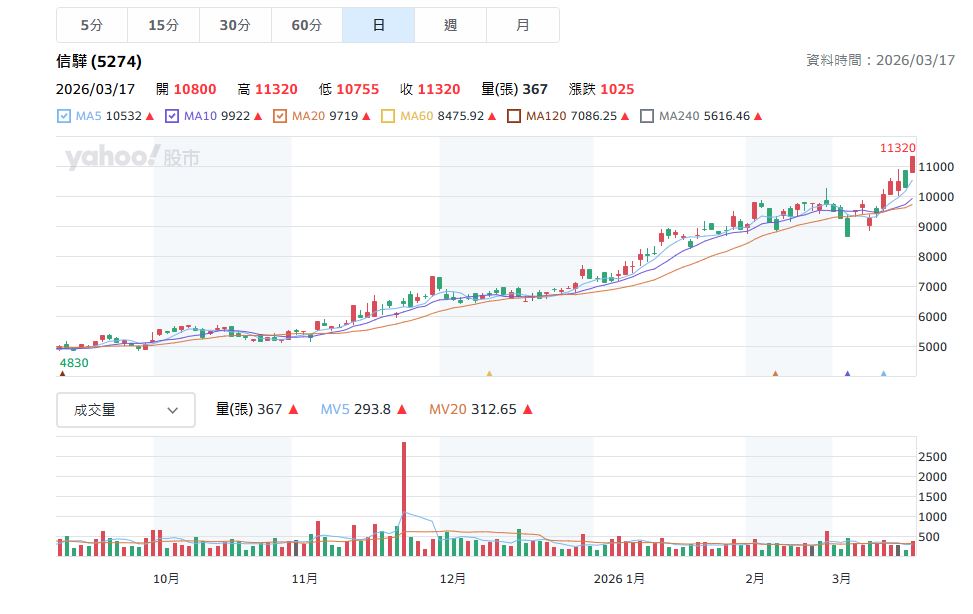This screenshot has width=973, height=614.
Task: Click the purple triangle marker at chart bottom
Action: pos(847,371)
